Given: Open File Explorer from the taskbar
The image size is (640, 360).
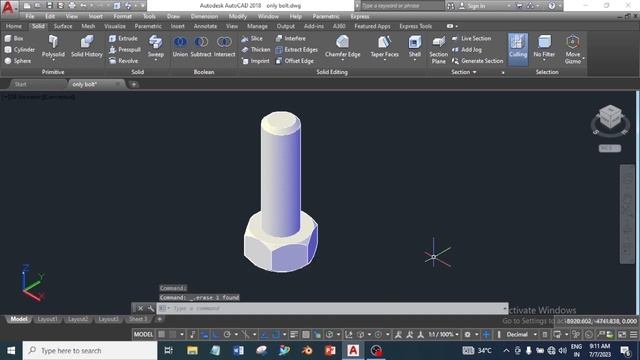Looking at the screenshot, I should click(x=192, y=351).
